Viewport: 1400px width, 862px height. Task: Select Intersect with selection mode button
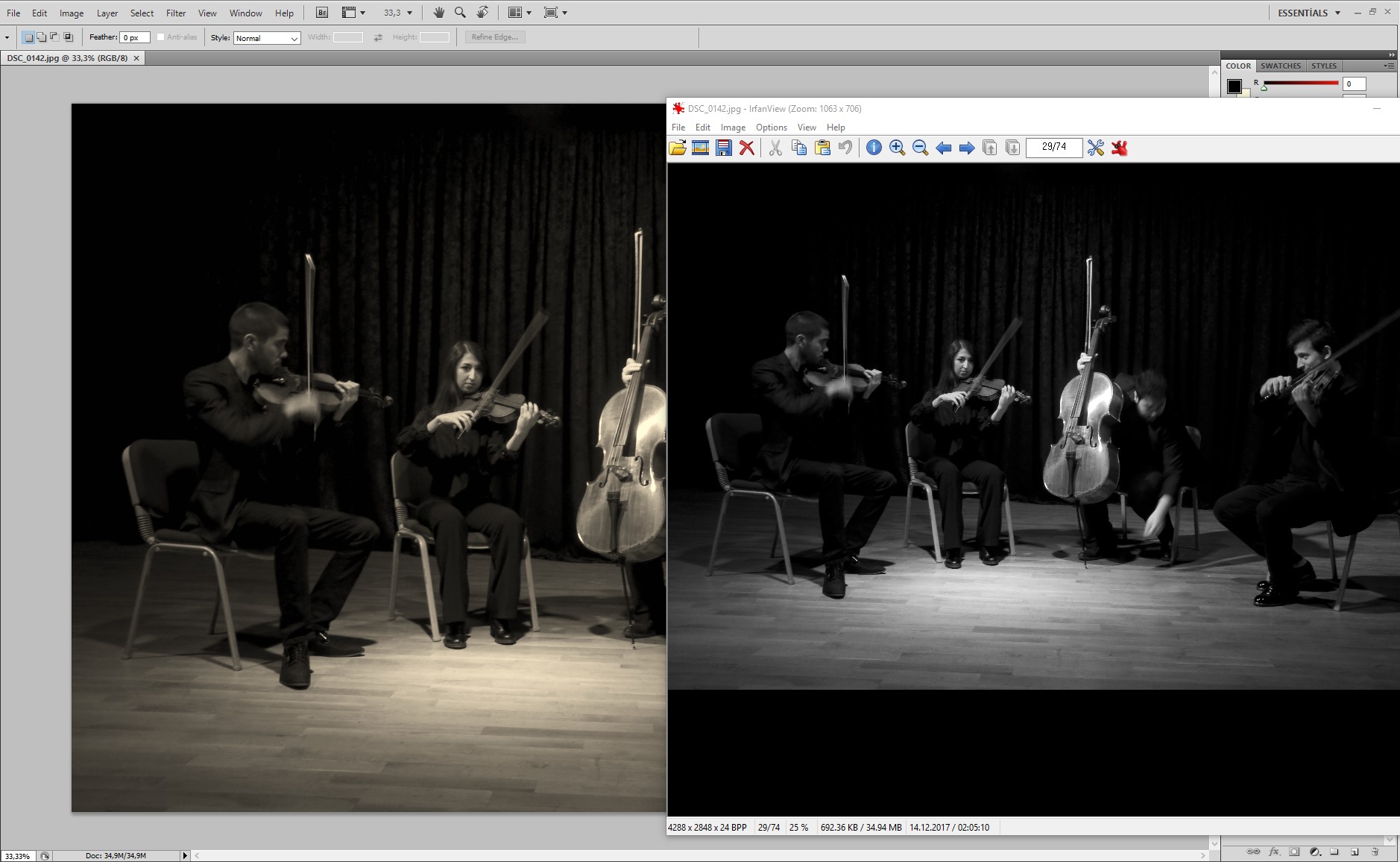point(68,37)
